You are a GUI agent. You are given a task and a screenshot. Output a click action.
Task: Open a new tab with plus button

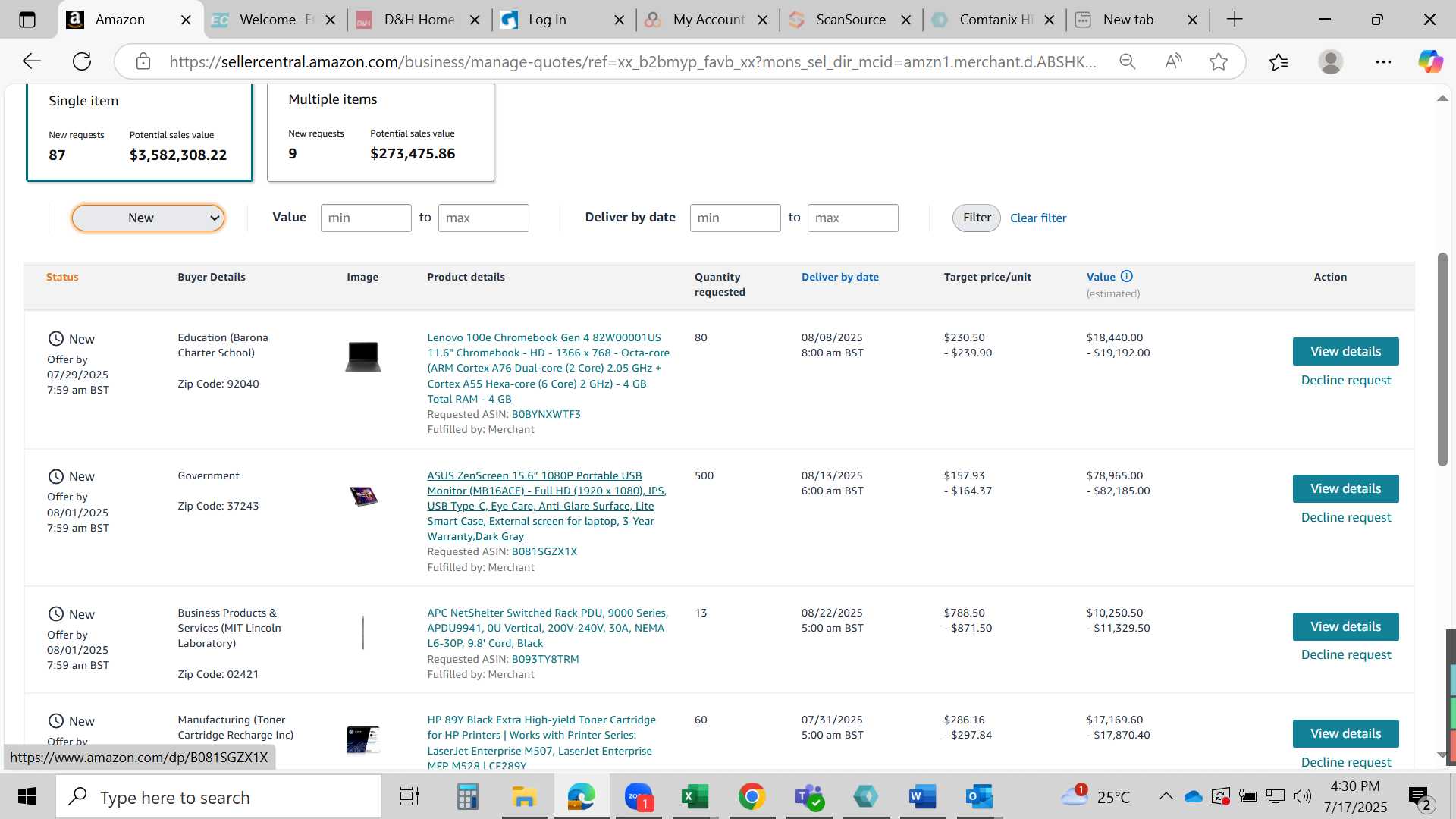click(1235, 20)
